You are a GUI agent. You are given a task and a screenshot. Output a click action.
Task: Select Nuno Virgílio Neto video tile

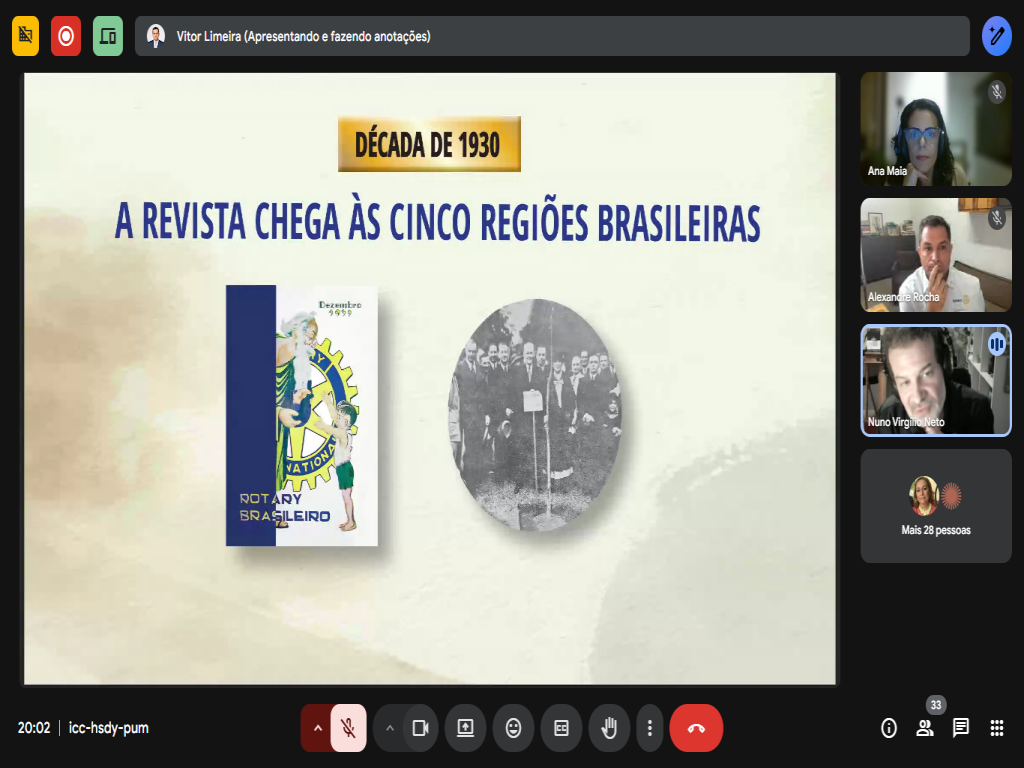[935, 381]
